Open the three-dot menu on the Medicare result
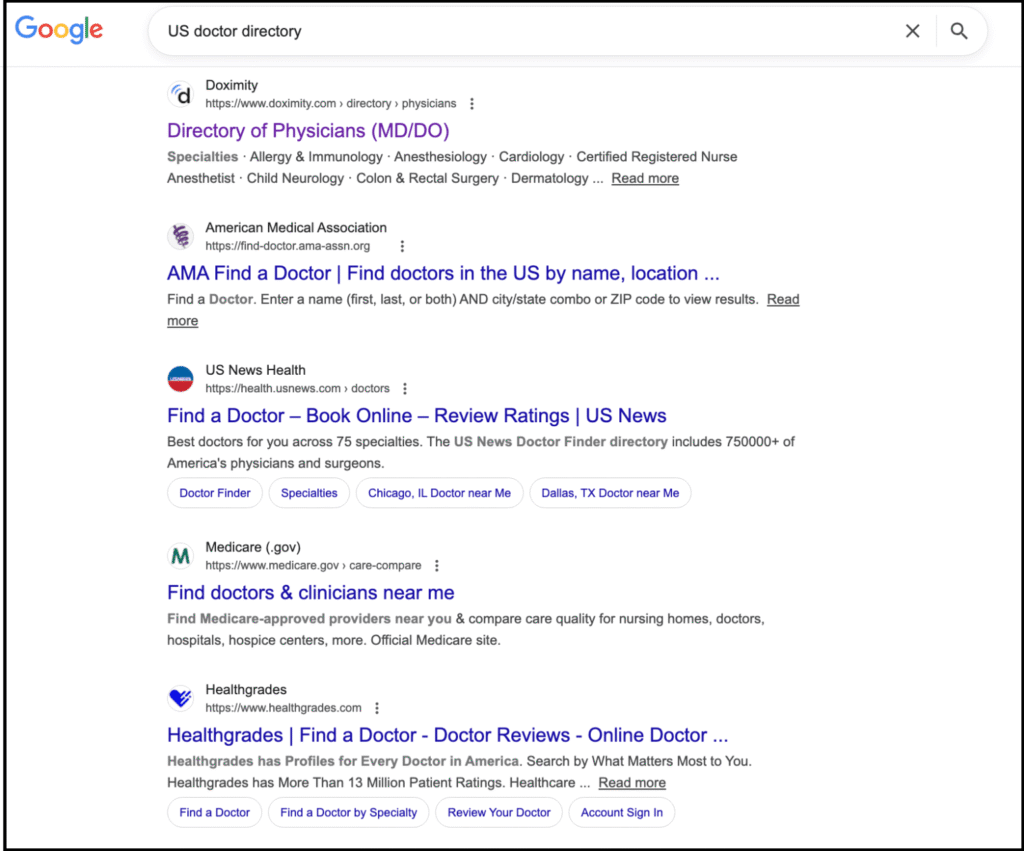The image size is (1024, 851). pyautogui.click(x=437, y=565)
